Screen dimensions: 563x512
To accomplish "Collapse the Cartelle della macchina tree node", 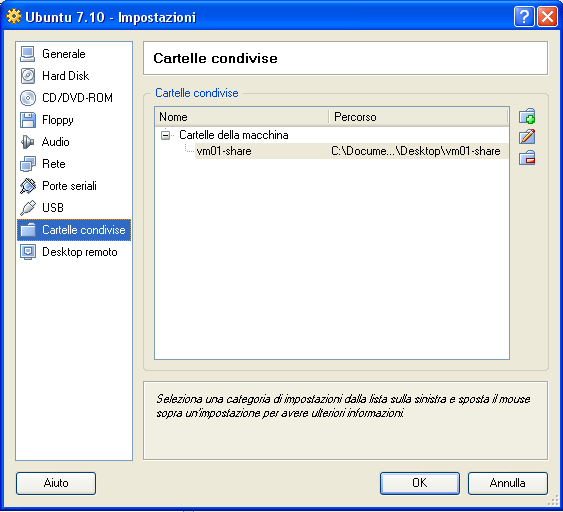I will (x=165, y=135).
